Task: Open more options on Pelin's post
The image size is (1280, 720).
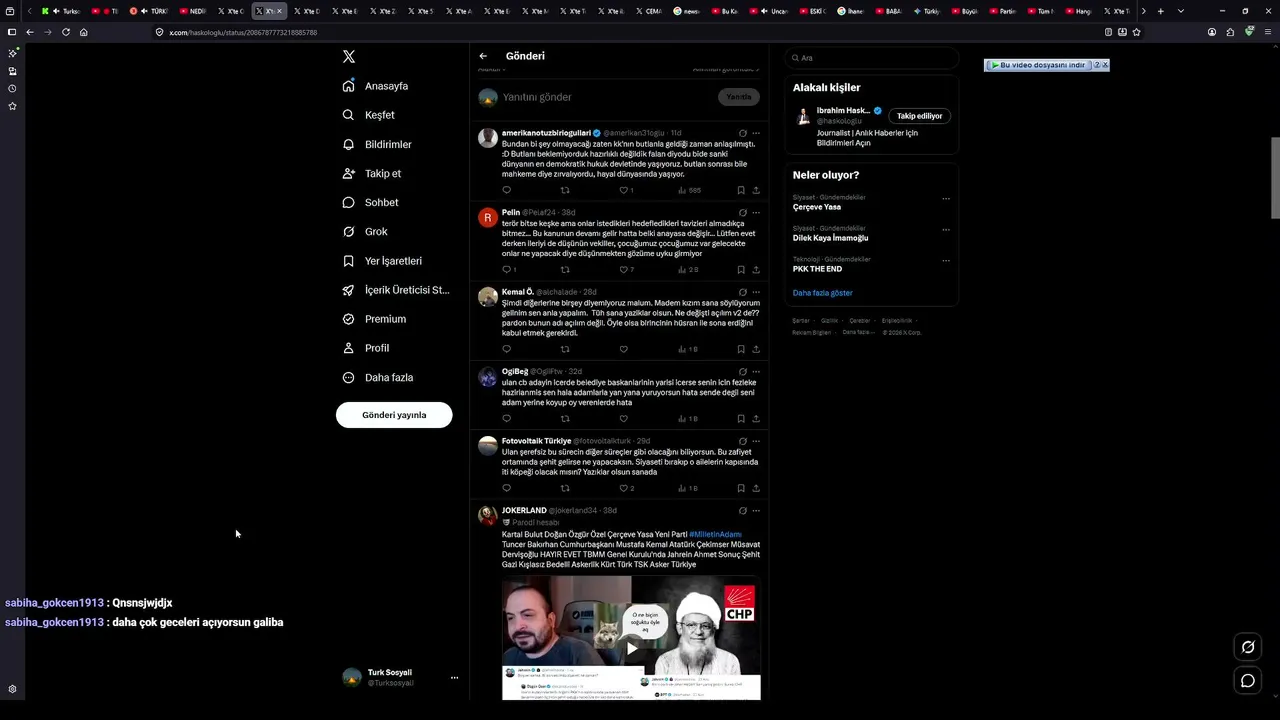Action: (x=756, y=213)
